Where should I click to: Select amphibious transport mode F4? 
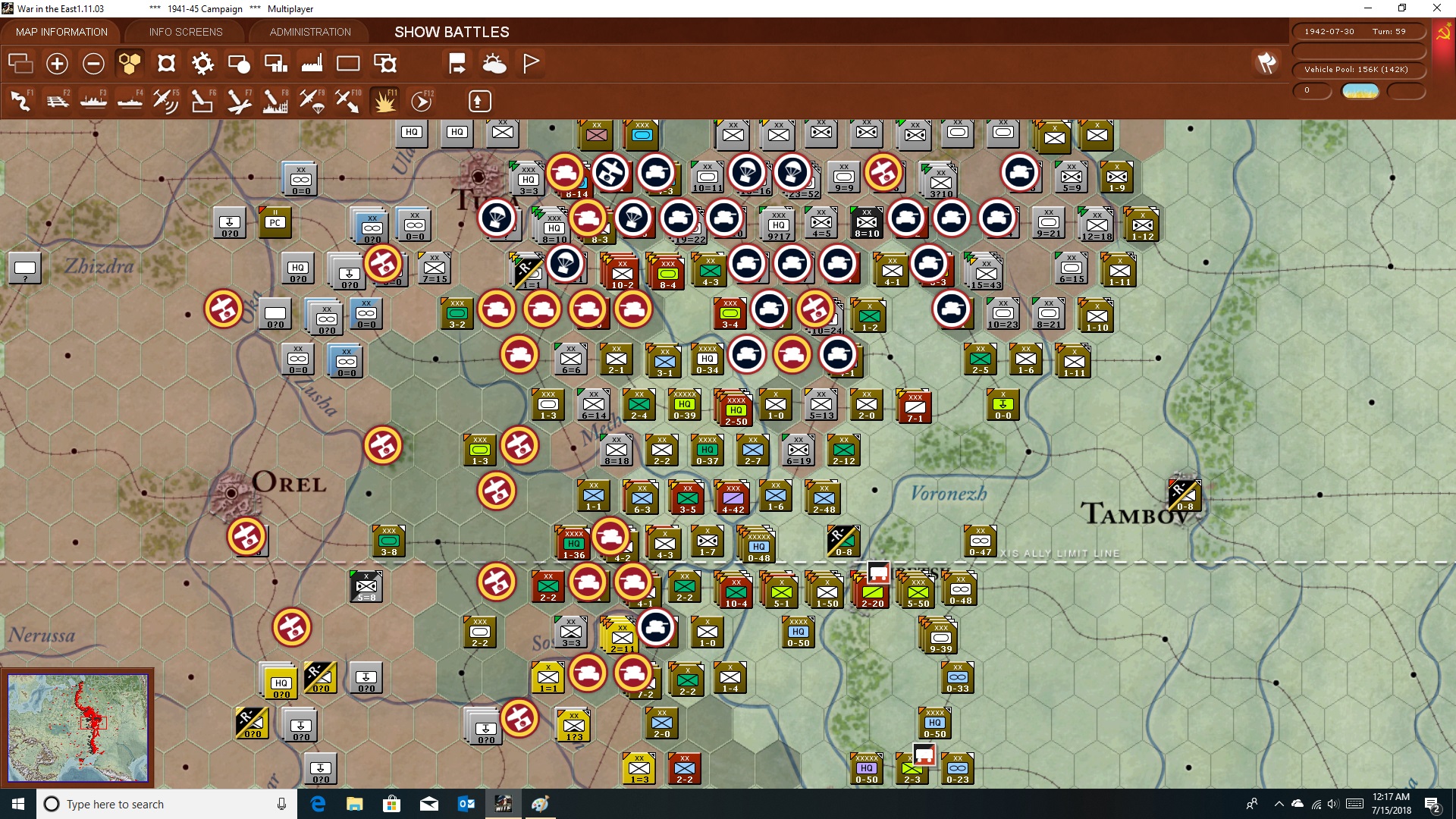tap(130, 101)
